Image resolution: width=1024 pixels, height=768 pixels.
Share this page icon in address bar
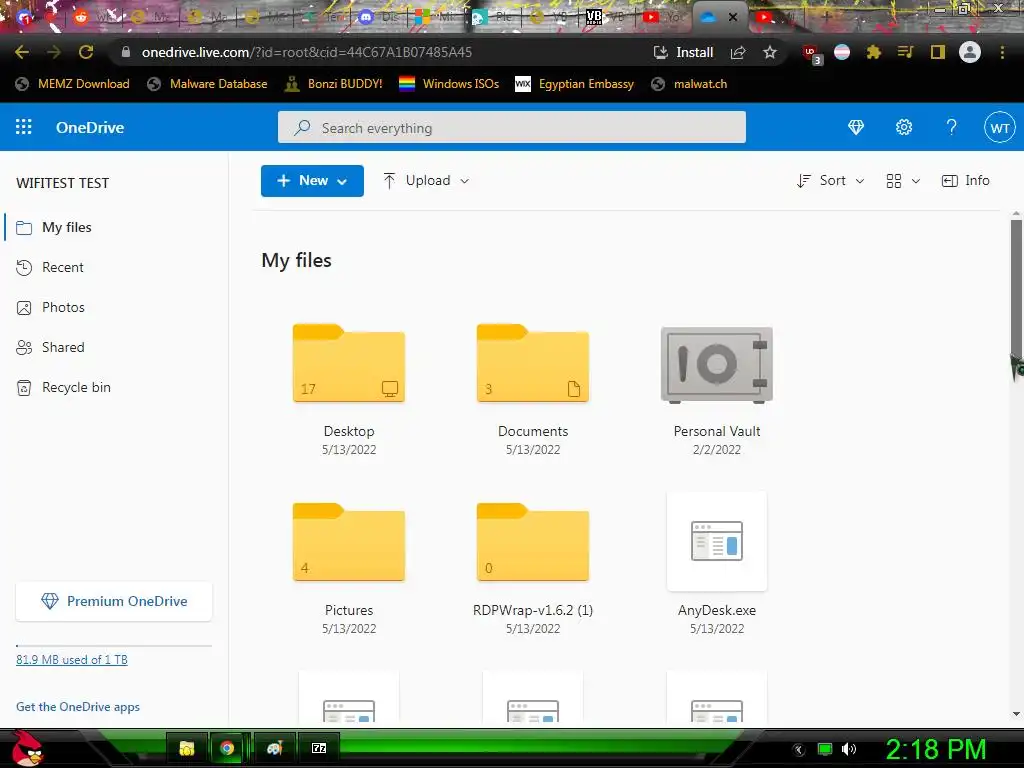(x=738, y=52)
